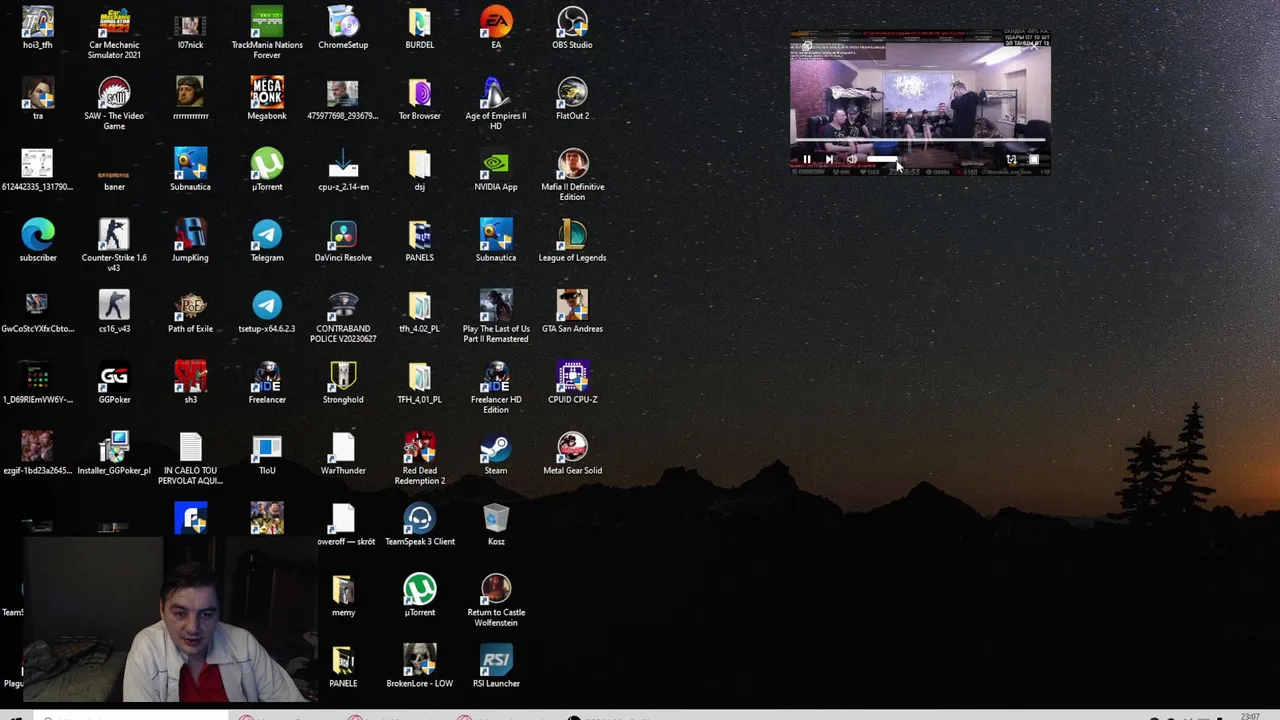Launch Car Mechanic Simulator 2021

click(x=114, y=32)
